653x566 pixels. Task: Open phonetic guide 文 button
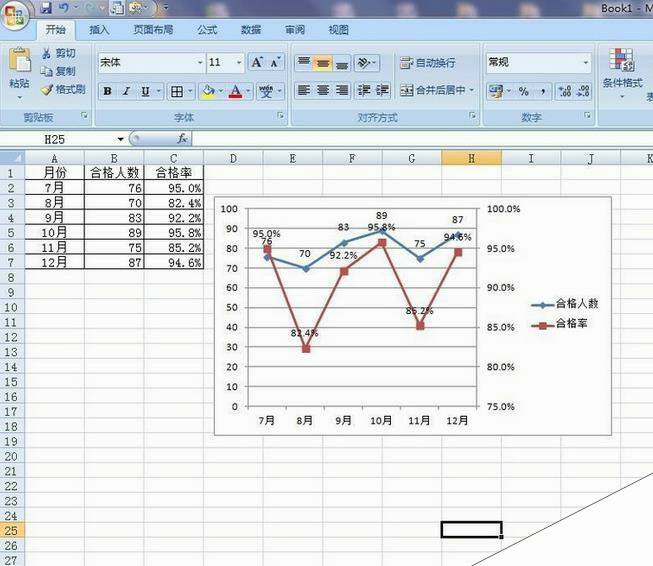[x=266, y=91]
